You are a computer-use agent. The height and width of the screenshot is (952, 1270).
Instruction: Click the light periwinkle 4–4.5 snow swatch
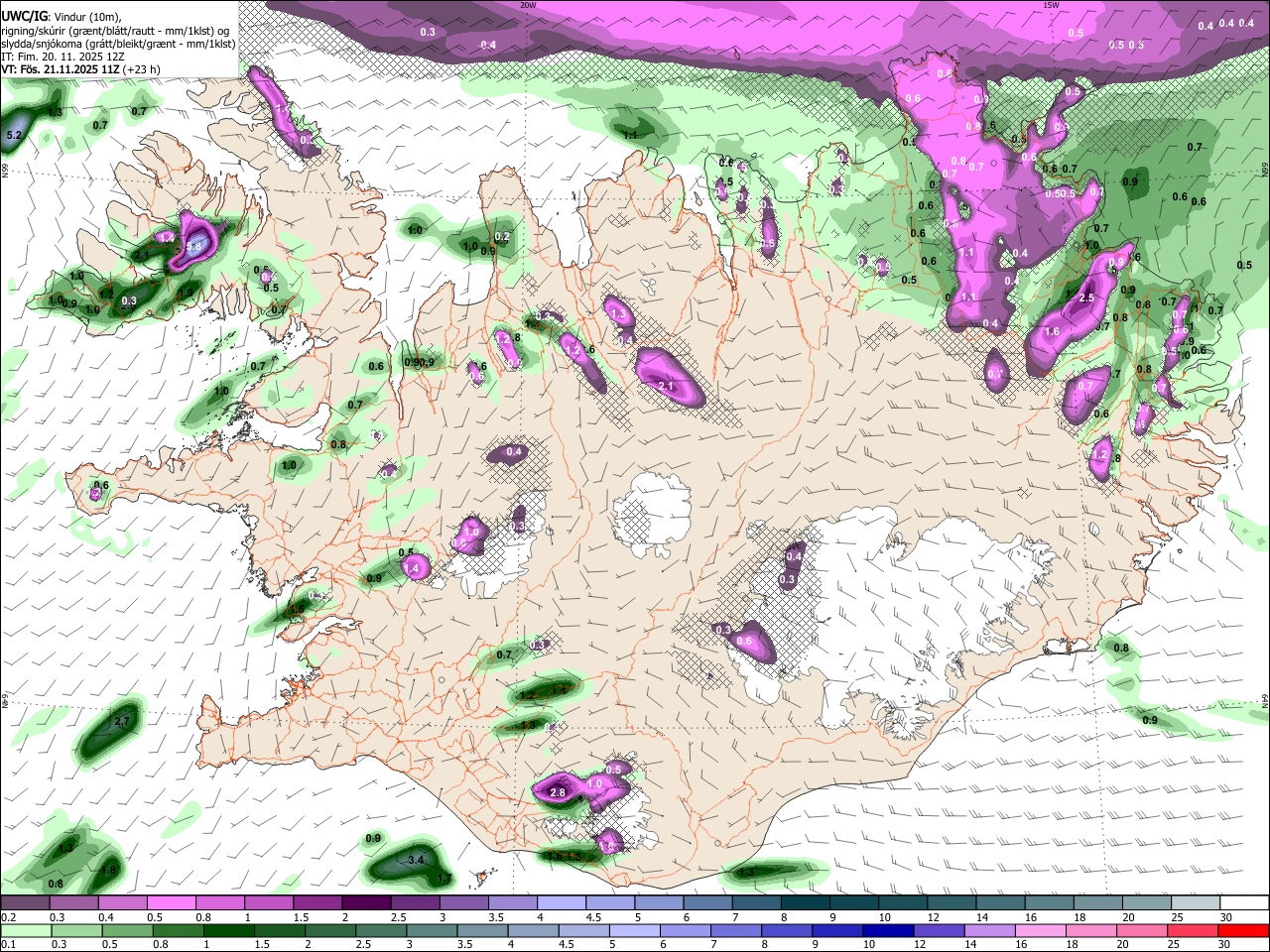click(561, 903)
